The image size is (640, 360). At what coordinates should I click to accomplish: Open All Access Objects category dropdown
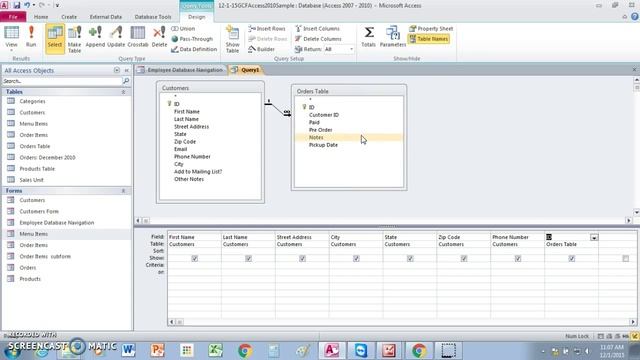(117, 70)
